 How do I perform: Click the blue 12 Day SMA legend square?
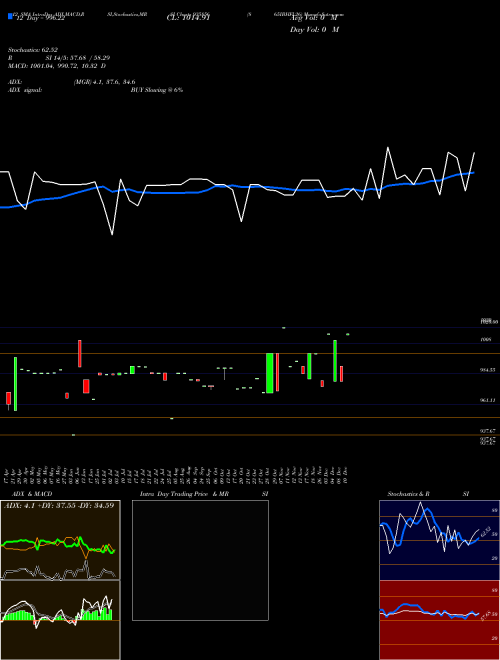10,17
